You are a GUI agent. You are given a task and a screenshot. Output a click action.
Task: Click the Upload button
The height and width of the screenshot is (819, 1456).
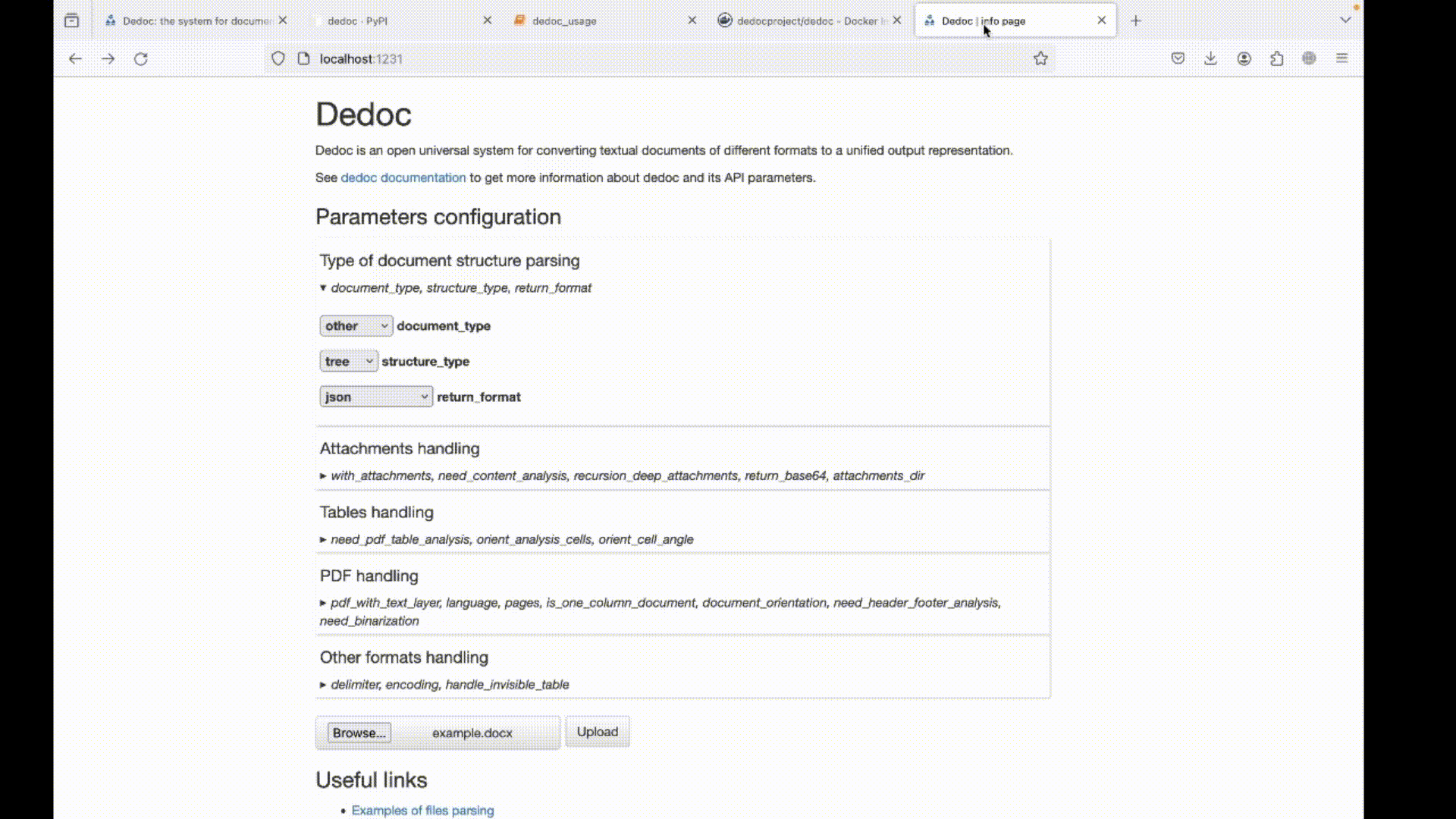[597, 731]
